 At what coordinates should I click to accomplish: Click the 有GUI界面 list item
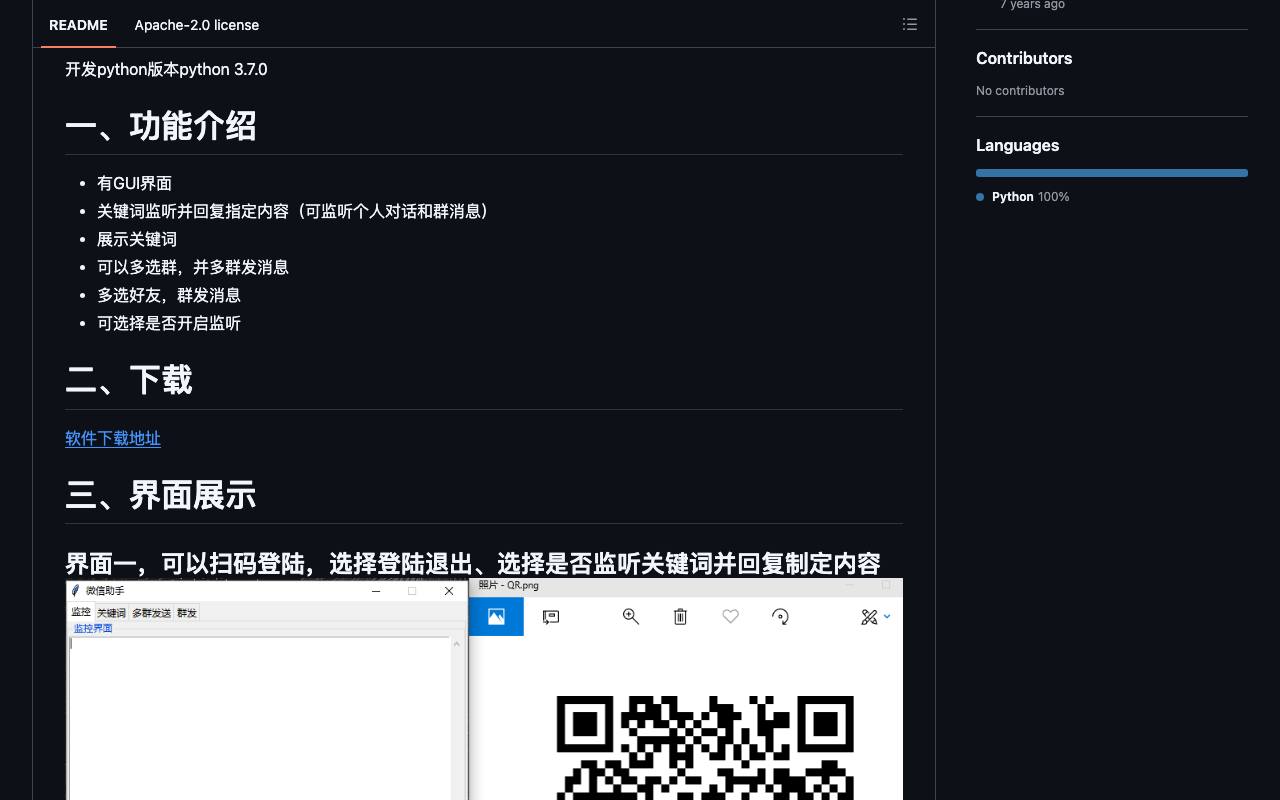134,183
